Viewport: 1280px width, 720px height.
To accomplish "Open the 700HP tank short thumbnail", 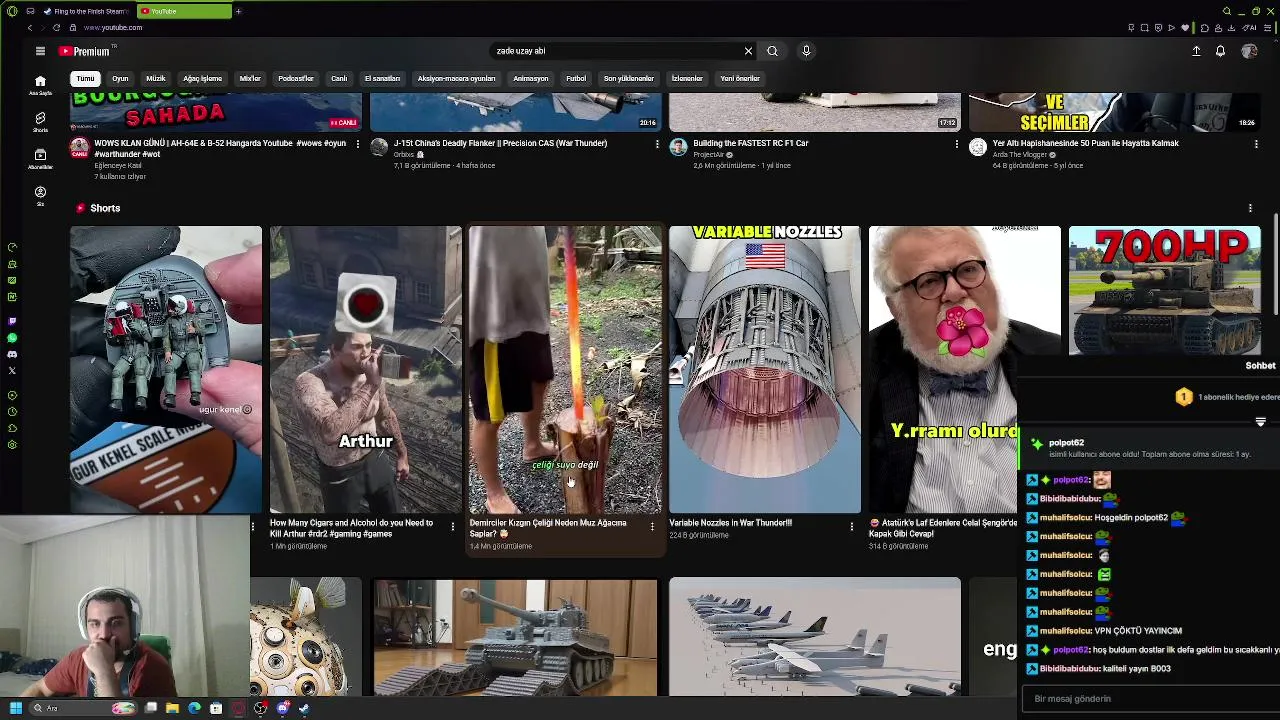I will pos(1165,290).
